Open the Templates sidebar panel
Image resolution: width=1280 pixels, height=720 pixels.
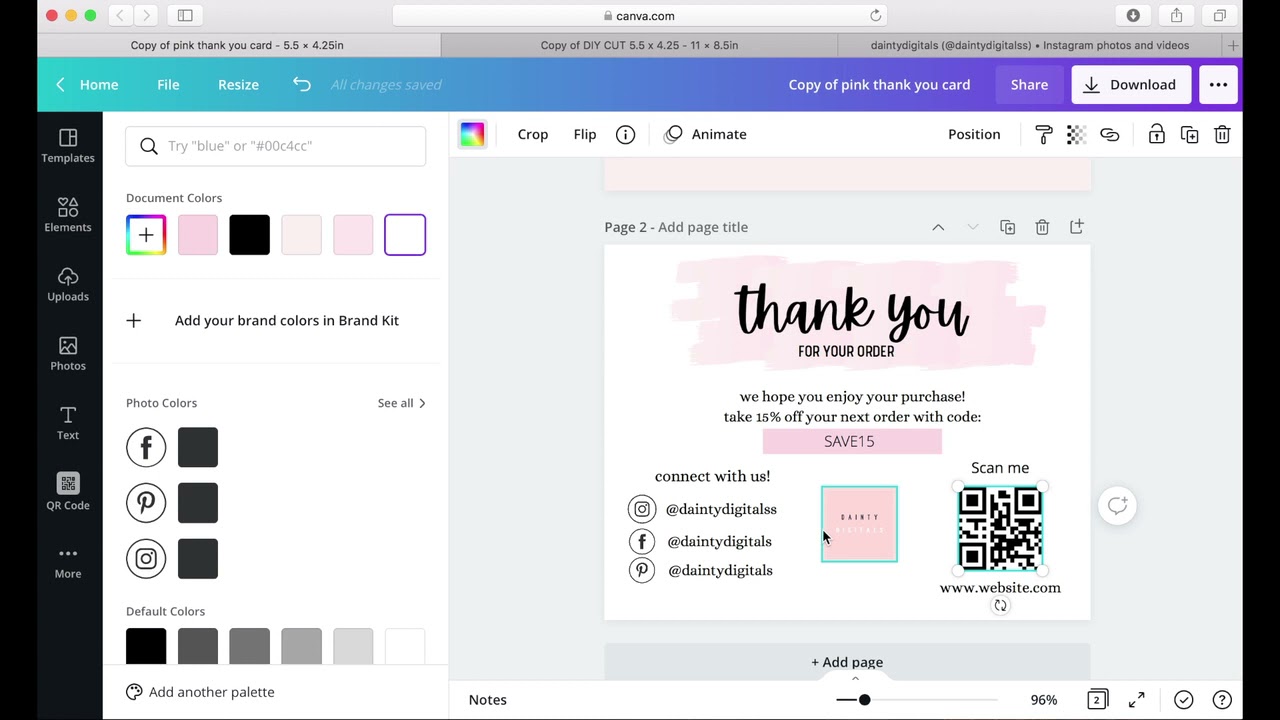tap(68, 146)
